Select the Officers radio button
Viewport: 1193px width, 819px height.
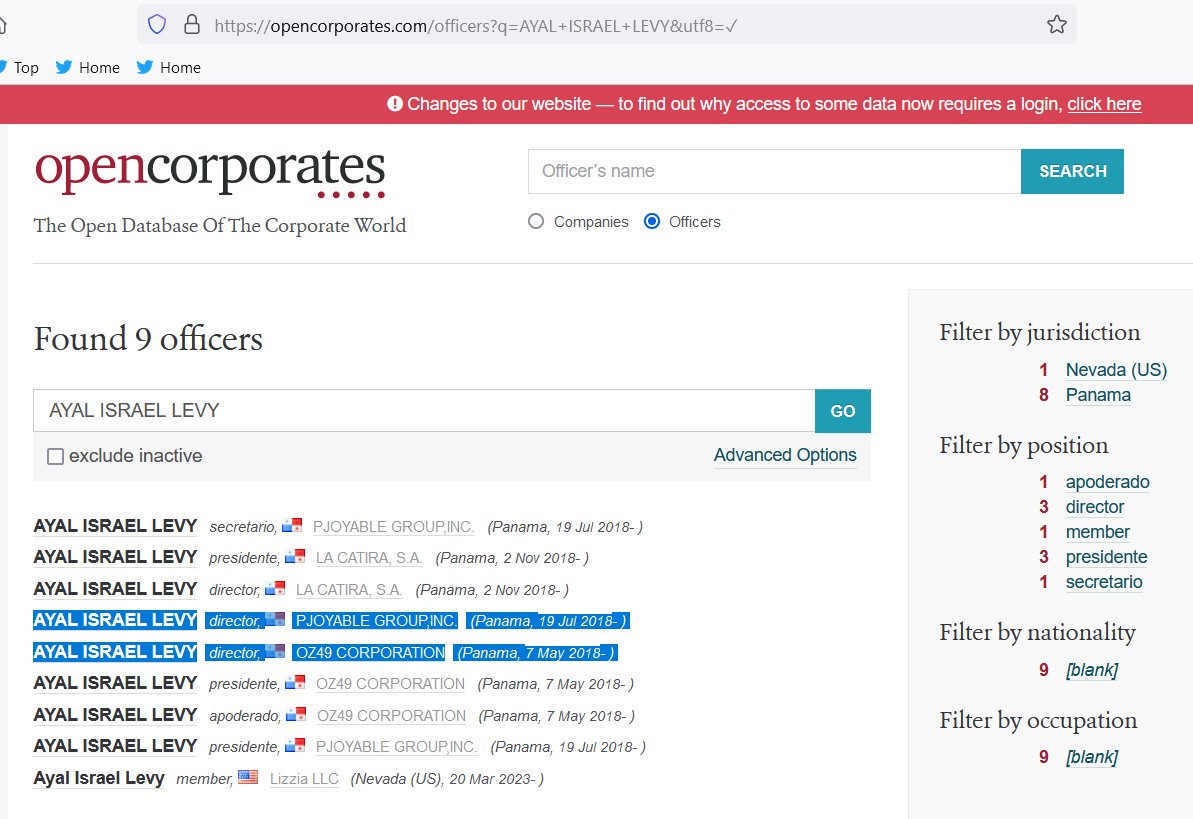[652, 221]
